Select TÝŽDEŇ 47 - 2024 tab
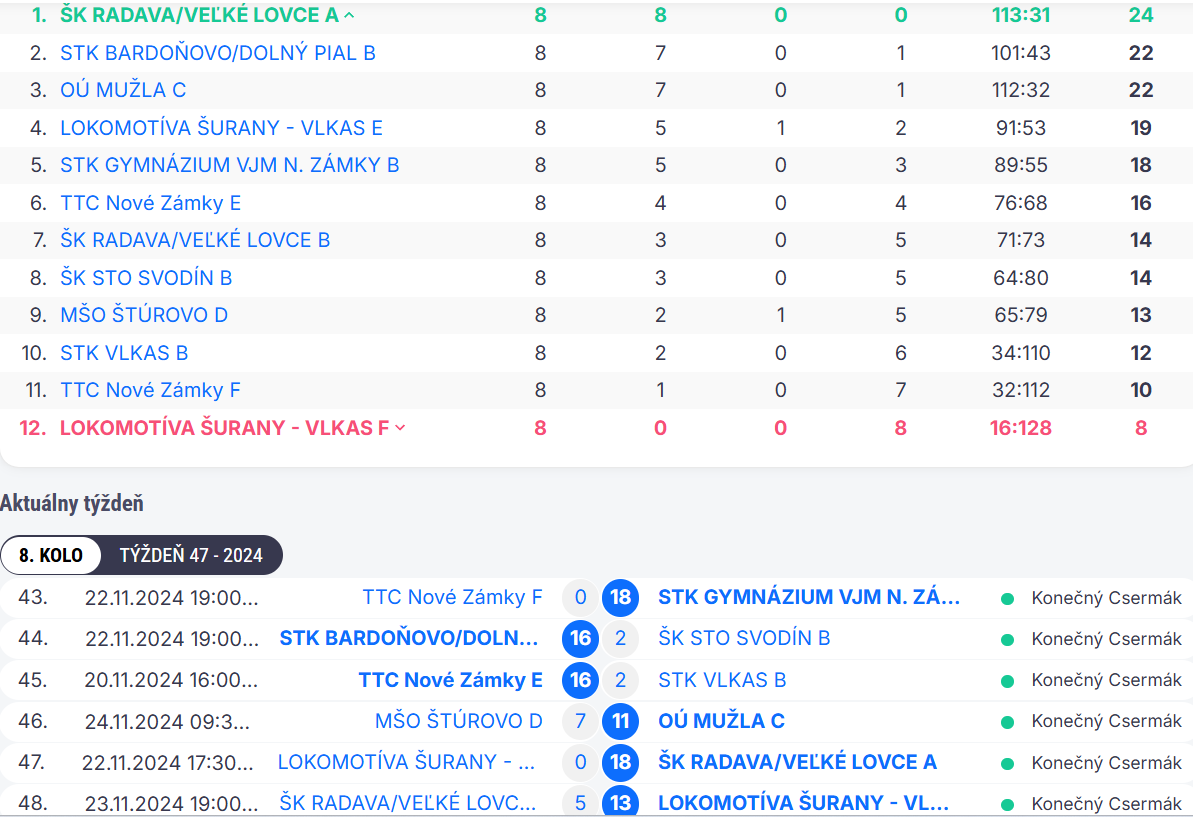Screen dimensions: 1193x817 (x=191, y=555)
